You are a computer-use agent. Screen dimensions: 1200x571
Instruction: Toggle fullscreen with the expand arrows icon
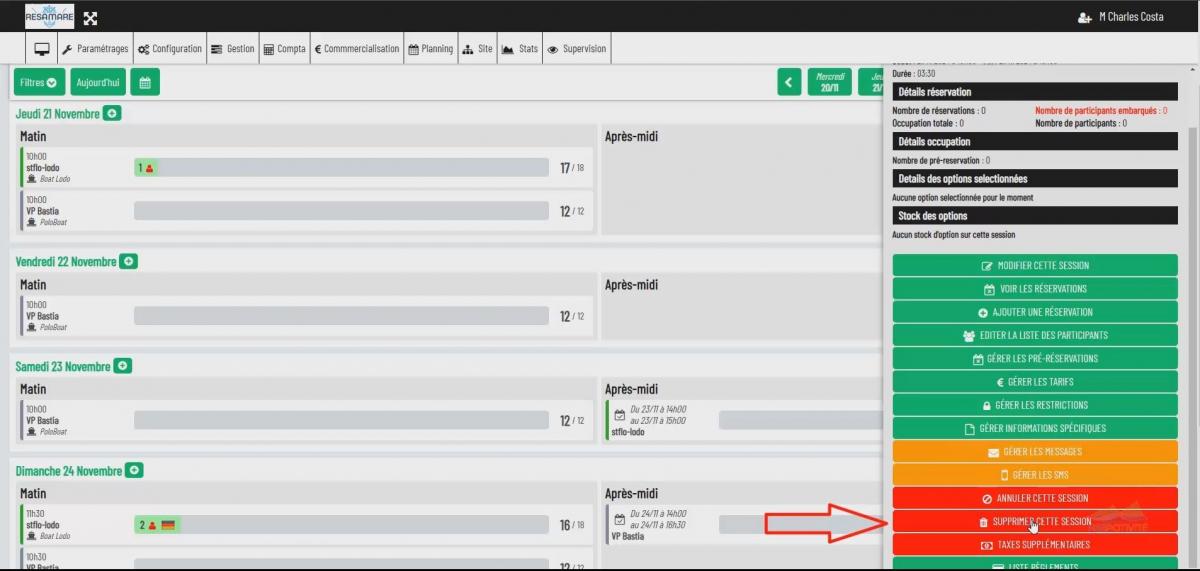click(x=90, y=18)
